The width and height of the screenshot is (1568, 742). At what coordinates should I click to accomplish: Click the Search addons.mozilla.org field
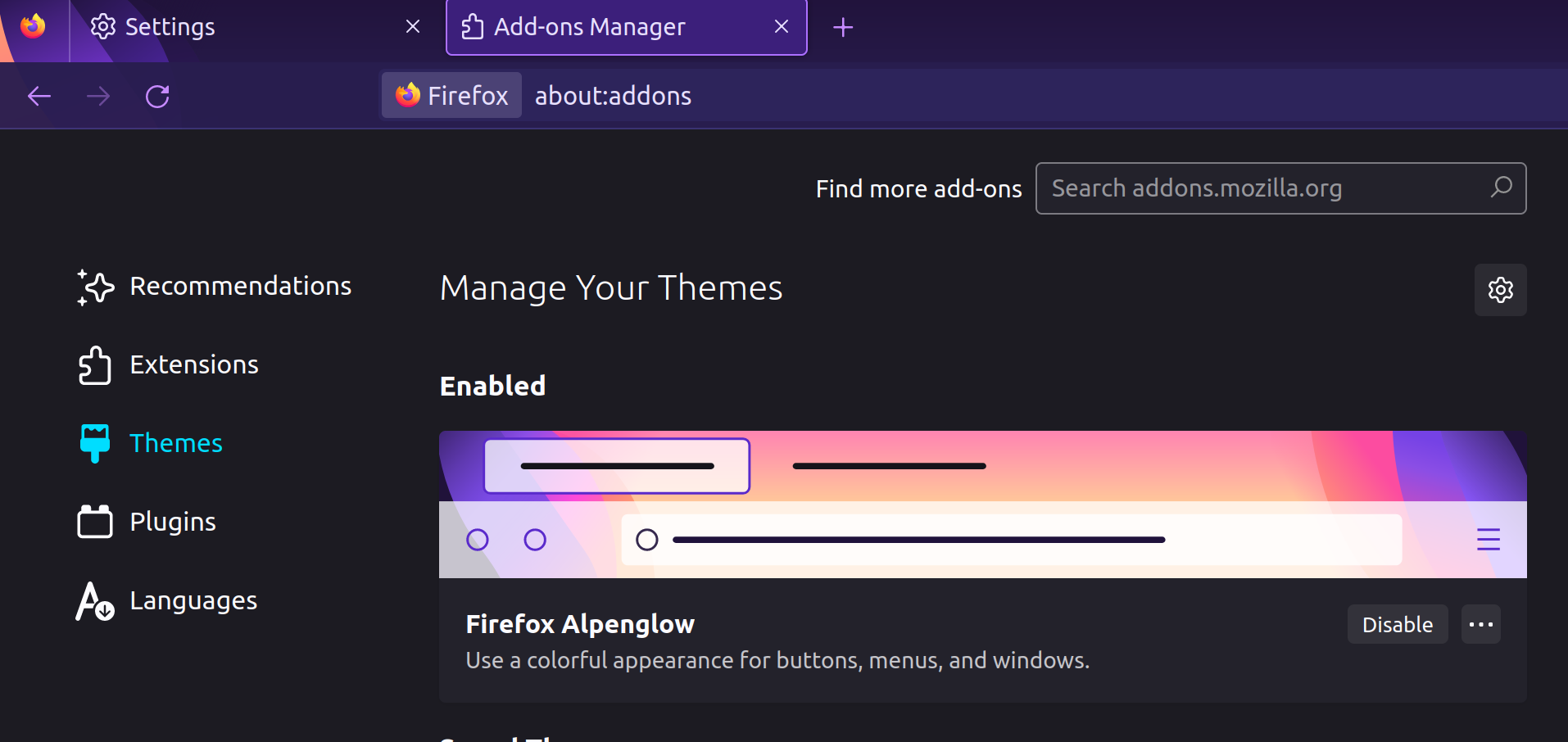click(x=1280, y=188)
